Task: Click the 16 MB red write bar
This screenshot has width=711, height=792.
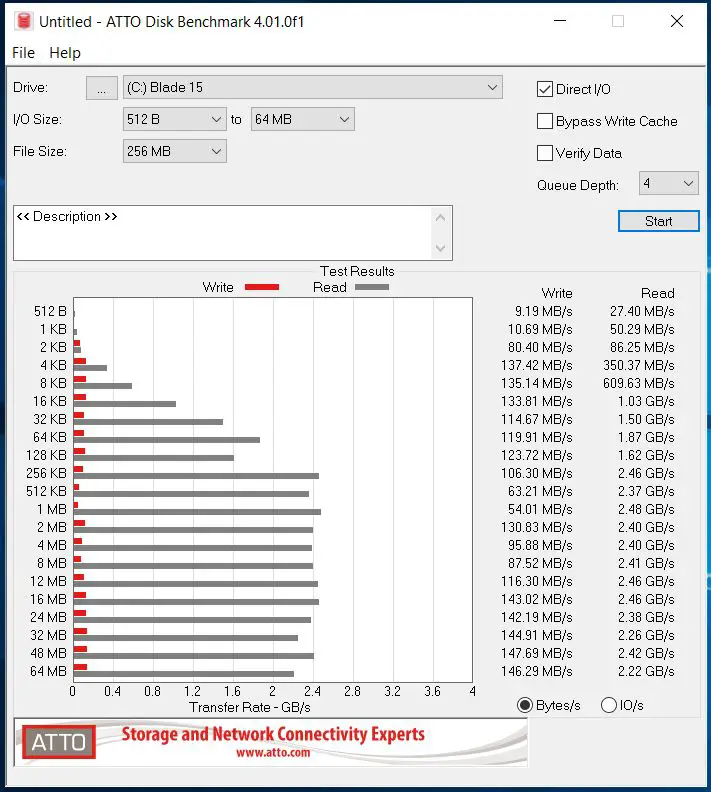Action: coord(80,595)
